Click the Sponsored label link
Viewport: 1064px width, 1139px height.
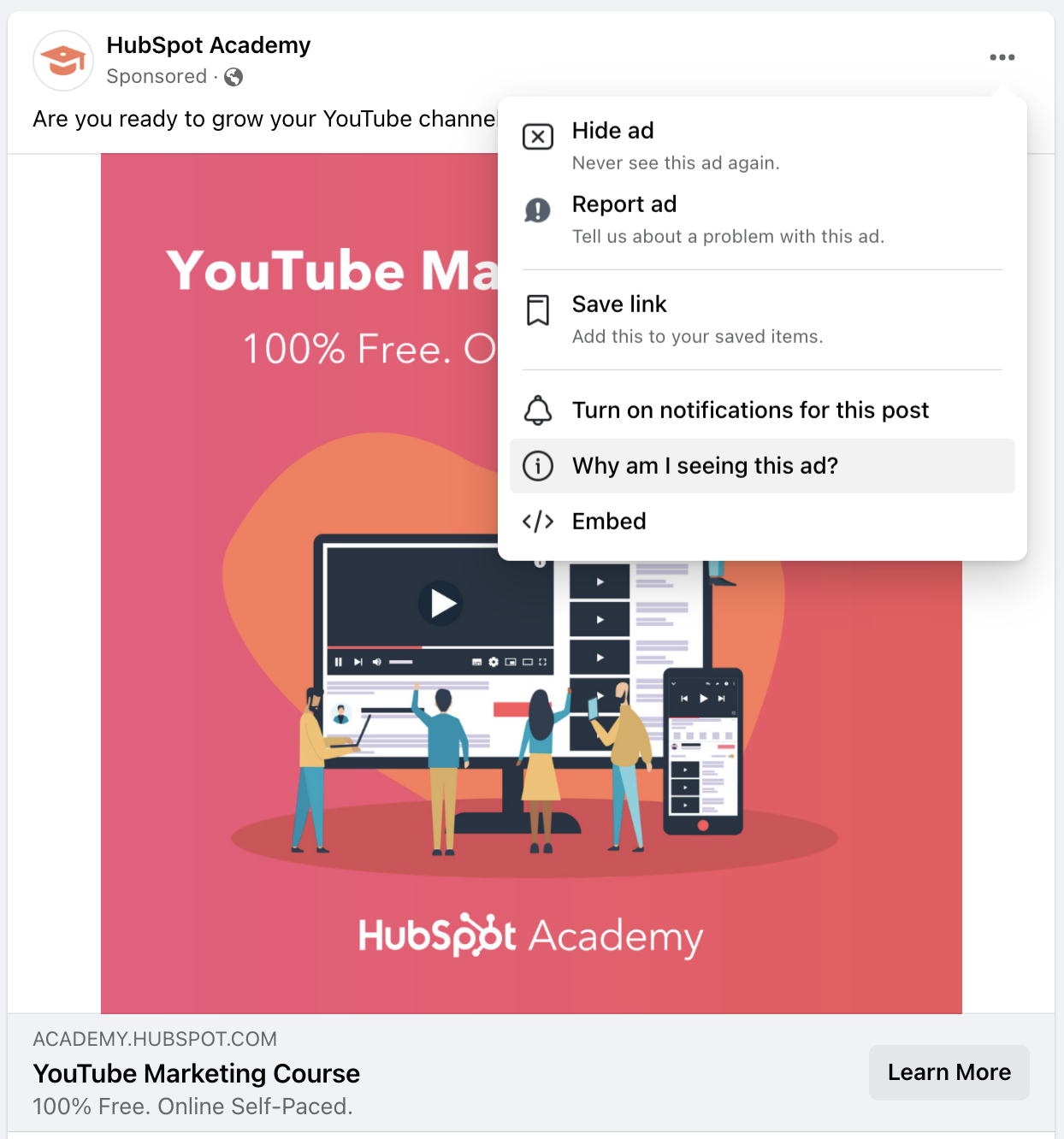pos(157,77)
